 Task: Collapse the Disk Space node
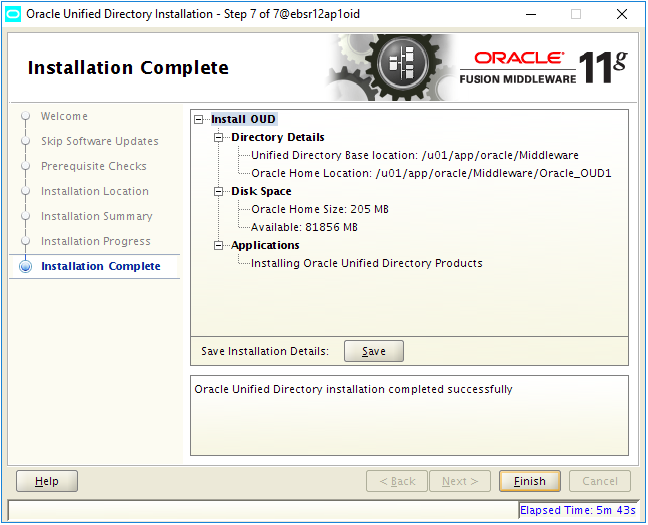click(x=218, y=191)
